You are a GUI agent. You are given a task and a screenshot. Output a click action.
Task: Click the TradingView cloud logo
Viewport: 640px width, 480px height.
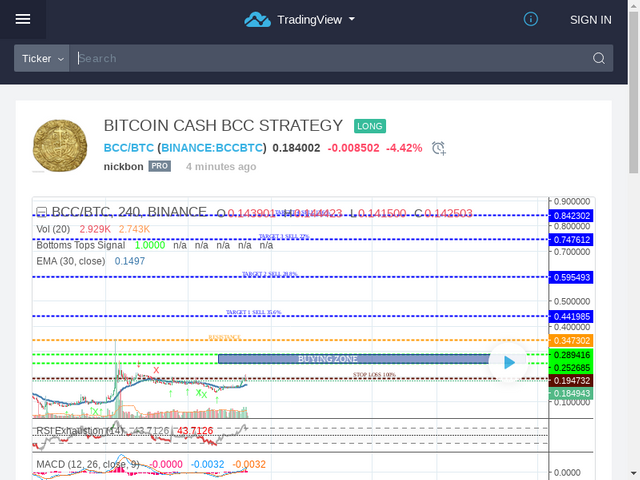[257, 20]
